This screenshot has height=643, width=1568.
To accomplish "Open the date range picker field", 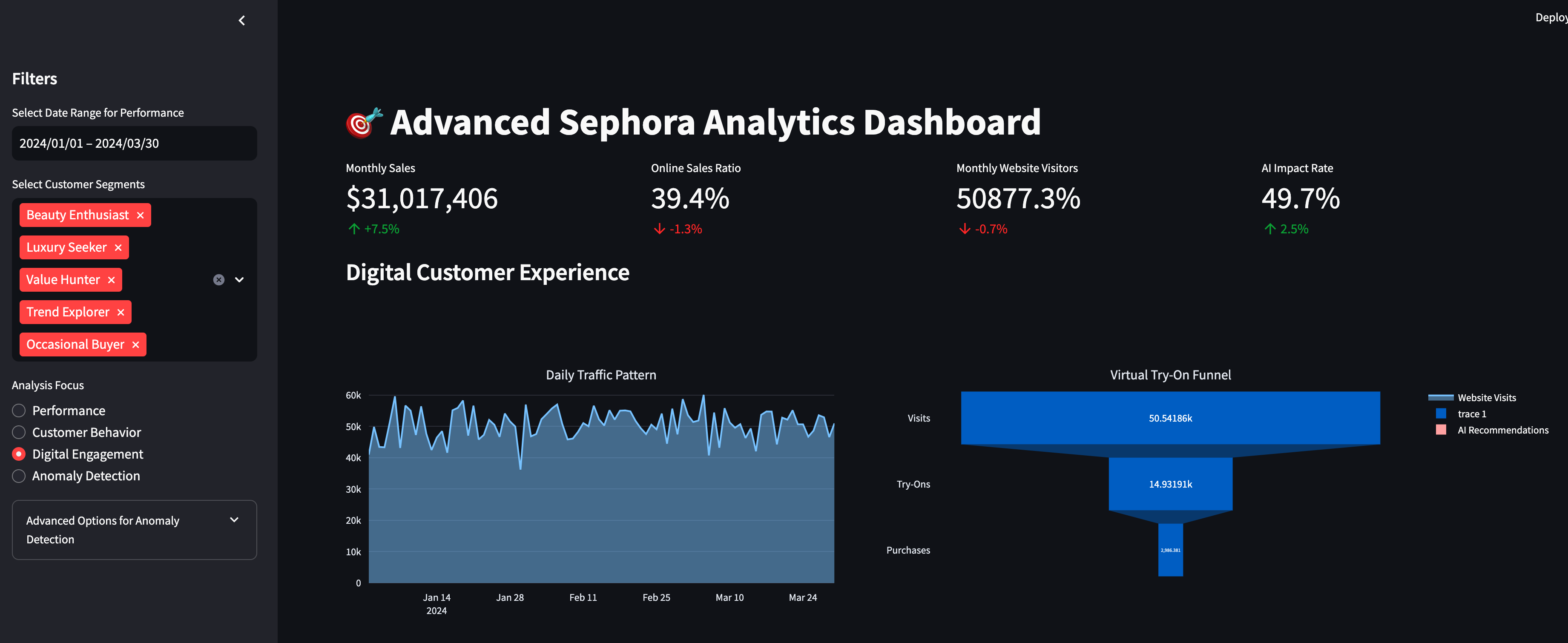I will [x=135, y=143].
